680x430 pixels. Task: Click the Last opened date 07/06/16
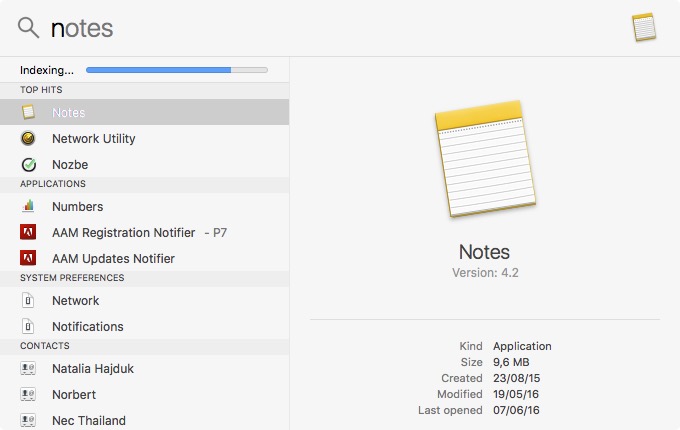click(x=516, y=410)
